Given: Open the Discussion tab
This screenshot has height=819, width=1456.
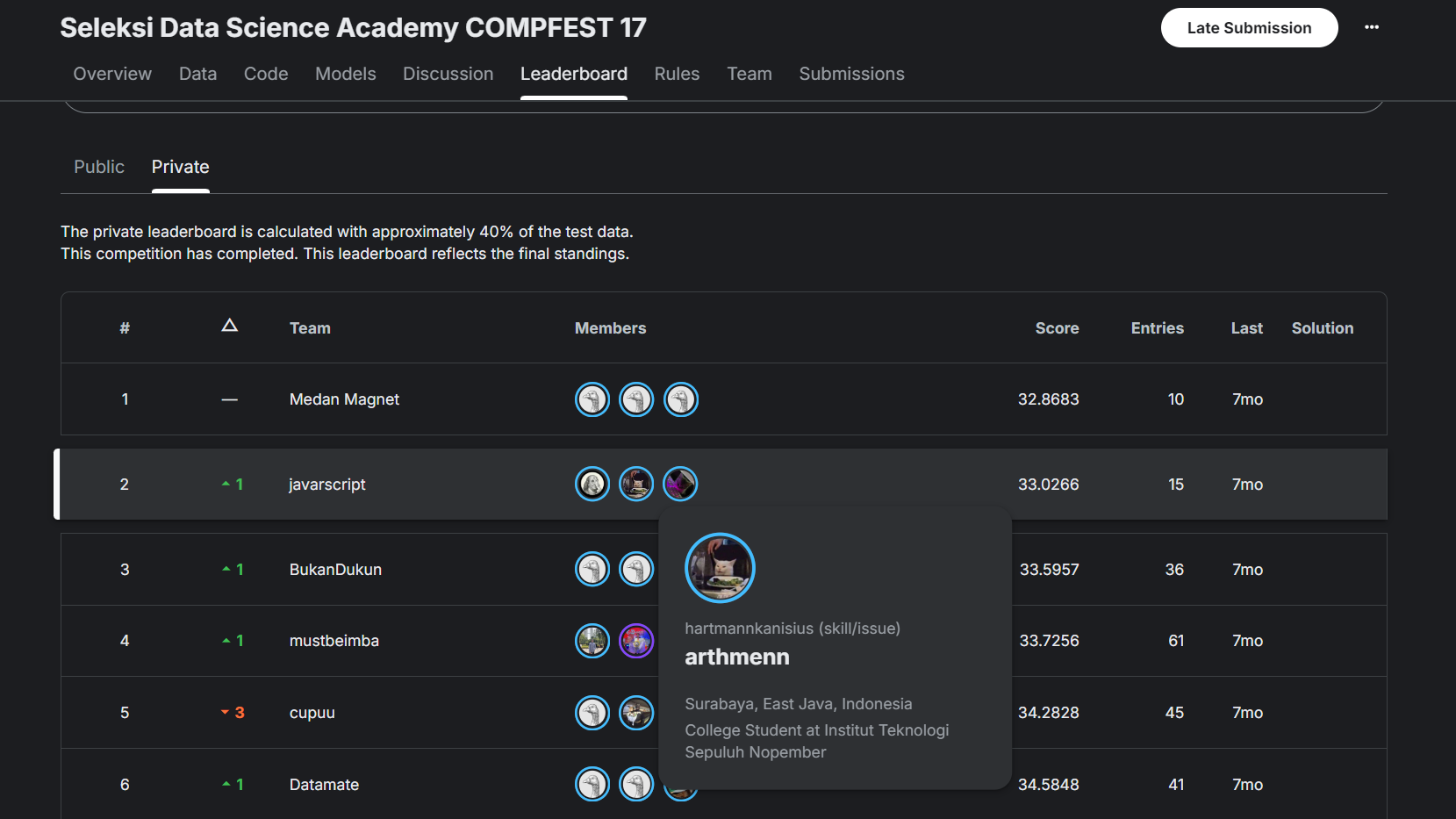Looking at the screenshot, I should pos(448,74).
